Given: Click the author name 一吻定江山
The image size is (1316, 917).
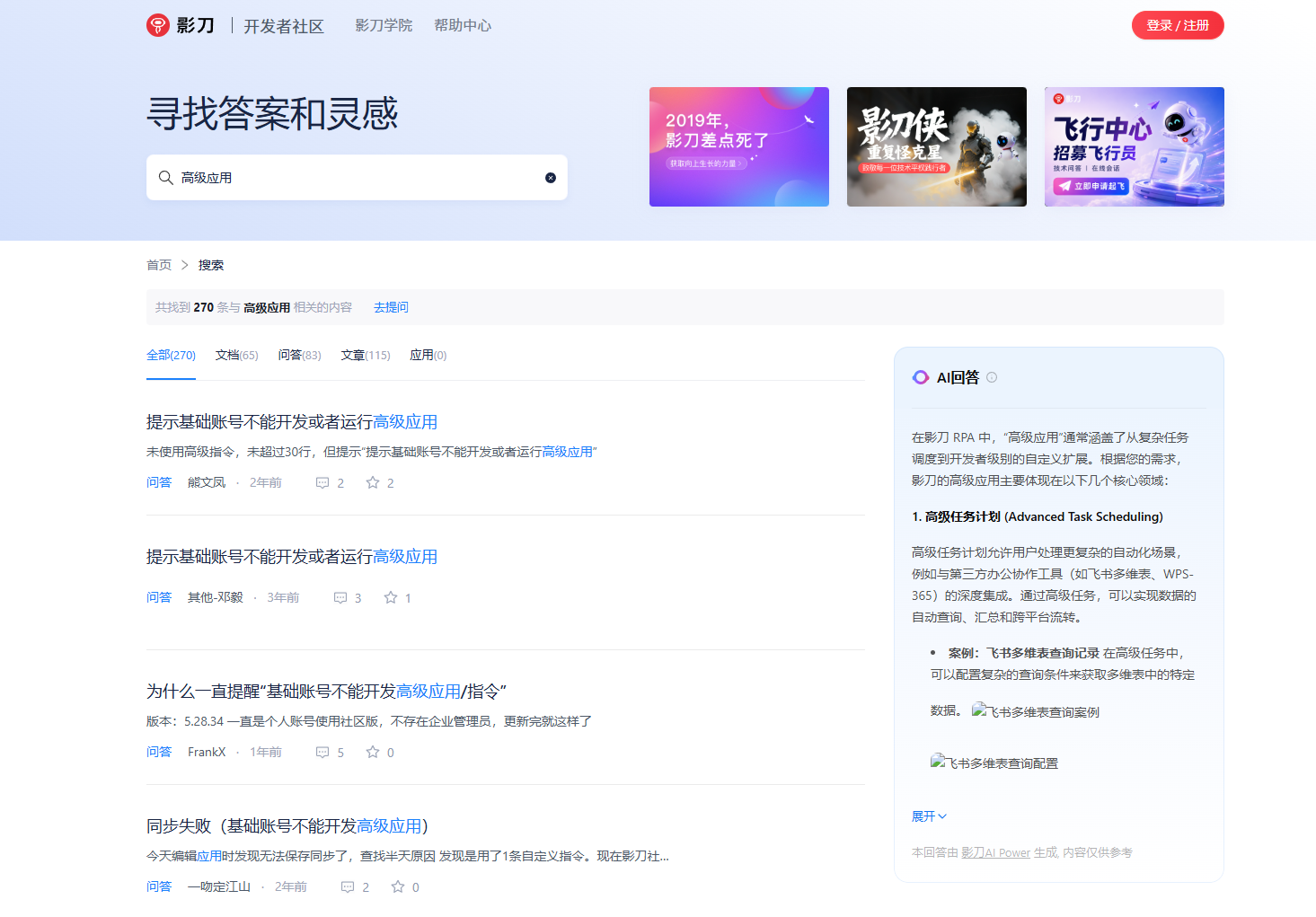Looking at the screenshot, I should [219, 887].
